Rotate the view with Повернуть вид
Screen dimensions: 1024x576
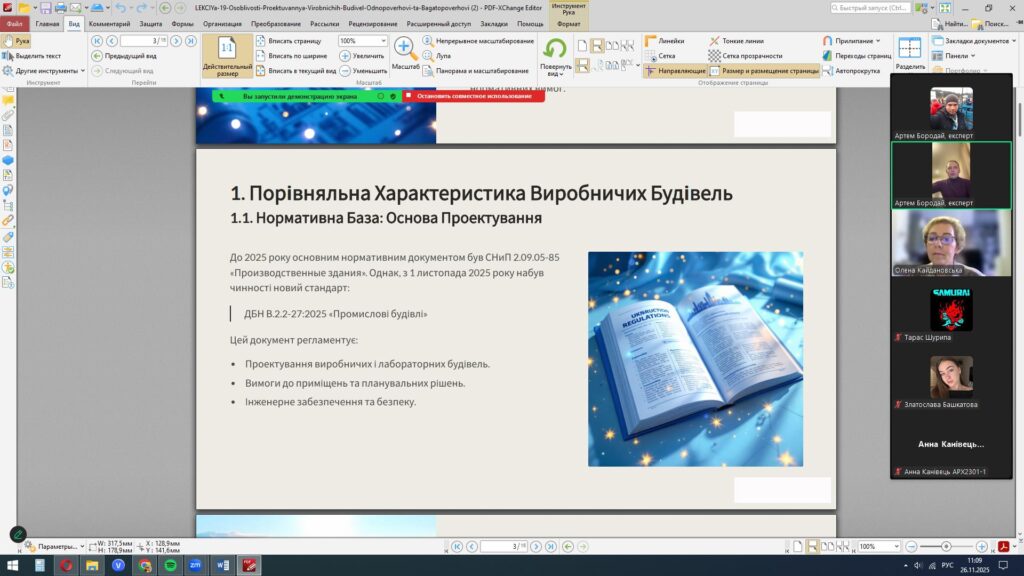click(555, 56)
